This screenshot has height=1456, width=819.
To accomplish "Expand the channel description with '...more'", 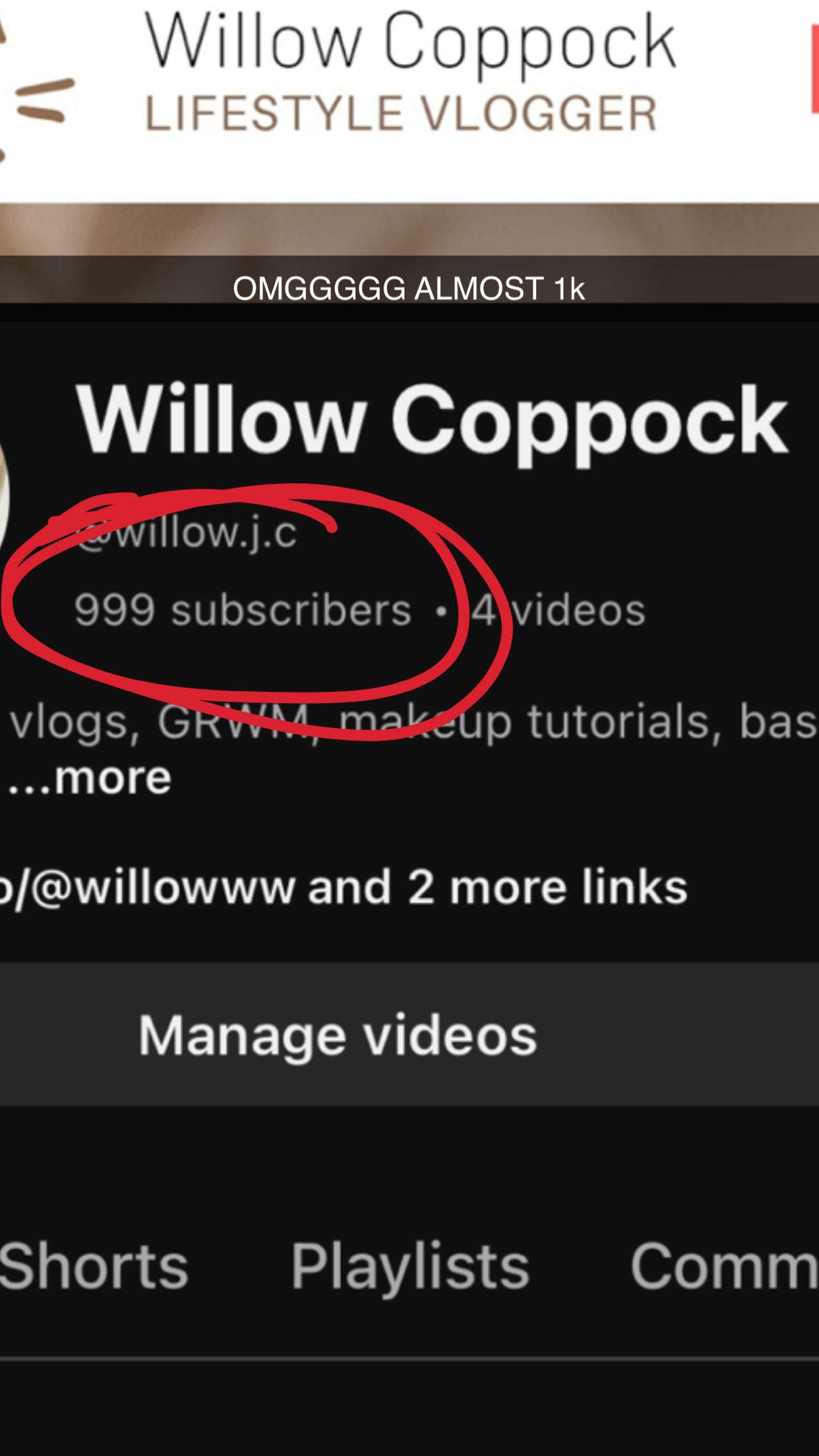I will tap(90, 778).
